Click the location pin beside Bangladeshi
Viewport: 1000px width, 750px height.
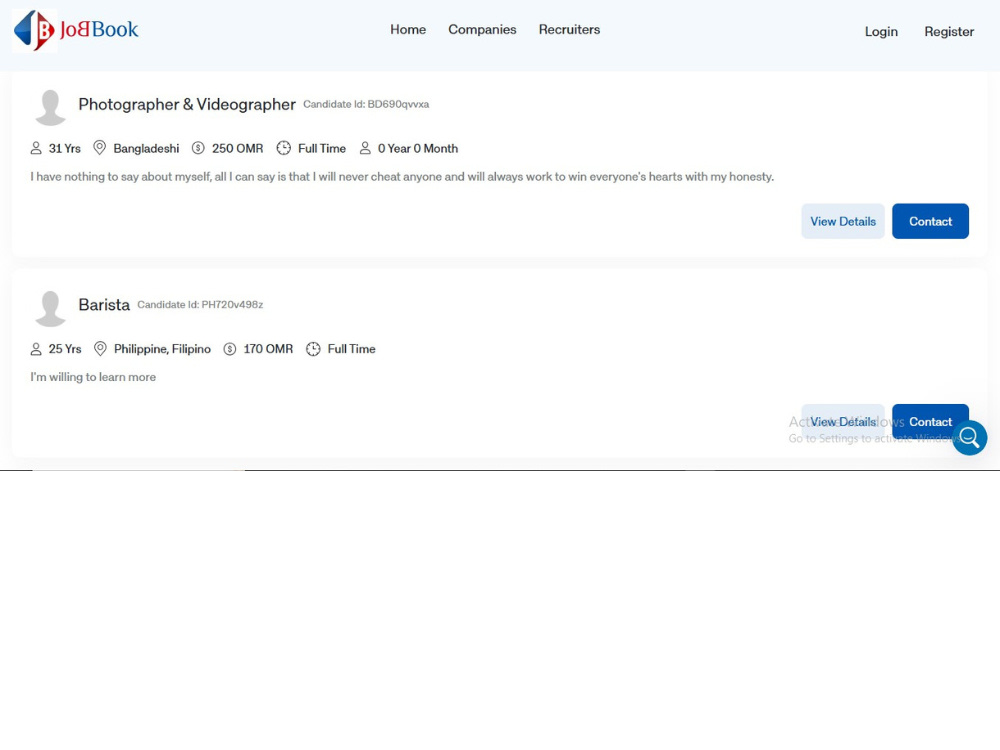(x=99, y=148)
